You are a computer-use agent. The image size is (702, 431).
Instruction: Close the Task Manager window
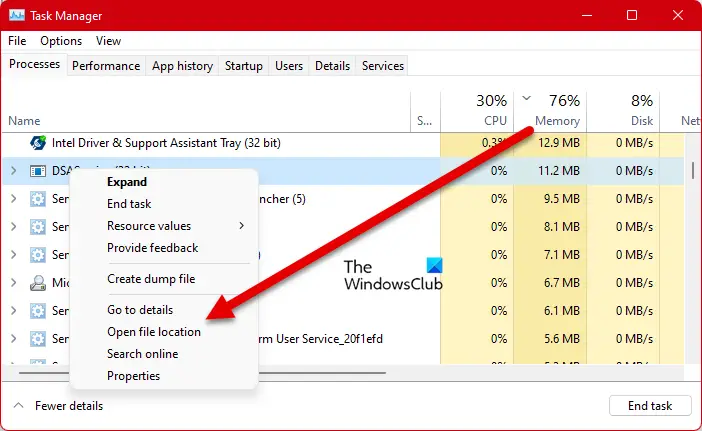click(x=678, y=15)
